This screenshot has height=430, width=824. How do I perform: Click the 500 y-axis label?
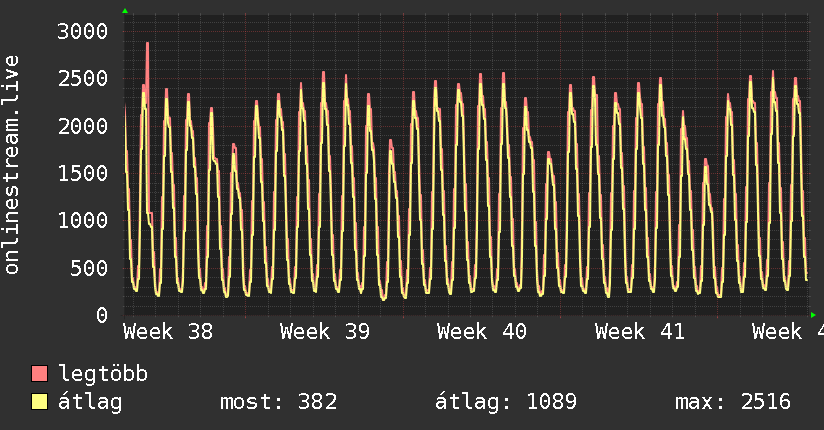click(x=89, y=268)
